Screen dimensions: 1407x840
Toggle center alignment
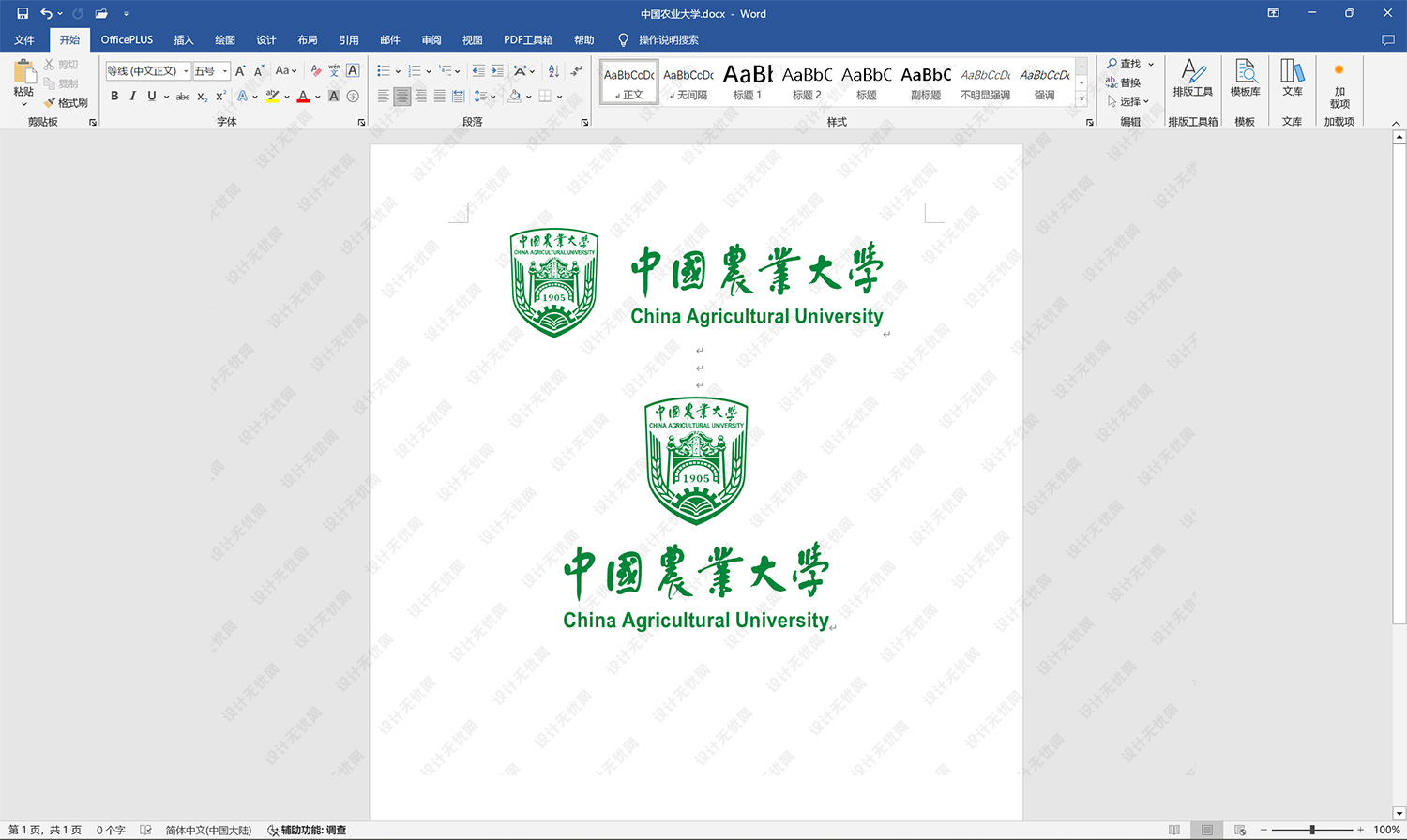click(402, 97)
